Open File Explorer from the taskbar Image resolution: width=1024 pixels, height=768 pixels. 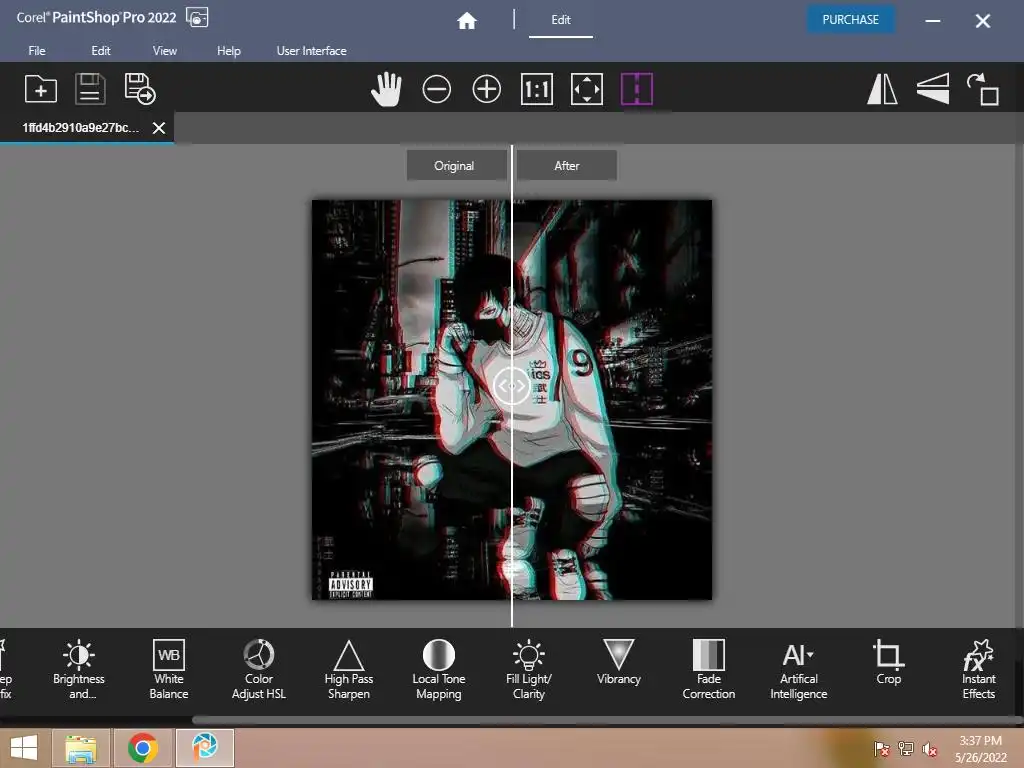point(80,748)
